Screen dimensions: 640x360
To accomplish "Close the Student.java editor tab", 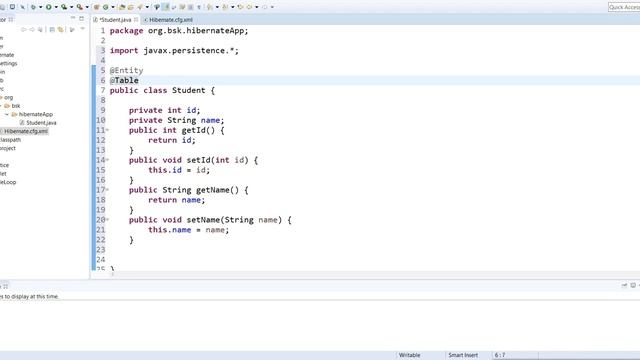I will point(136,20).
